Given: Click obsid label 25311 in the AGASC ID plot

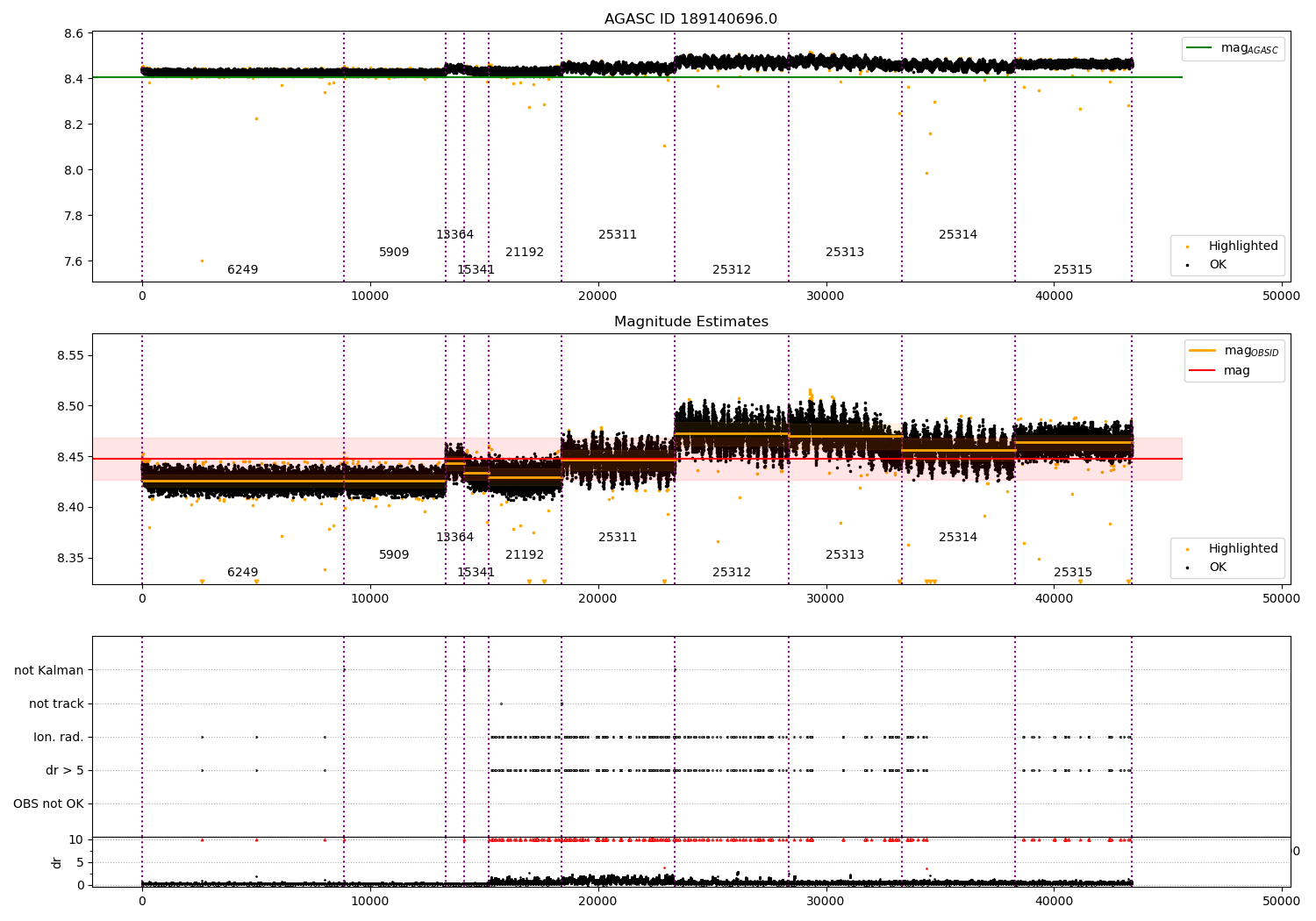Looking at the screenshot, I should (618, 234).
